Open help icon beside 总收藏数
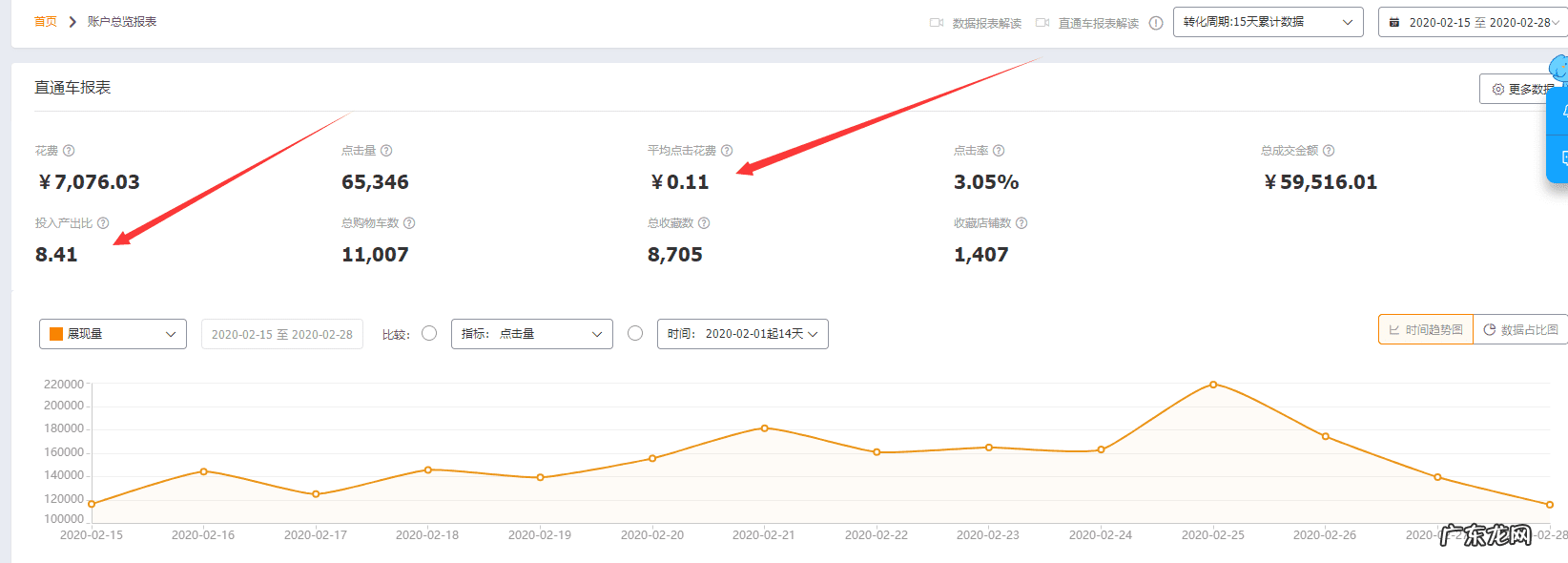 704,223
